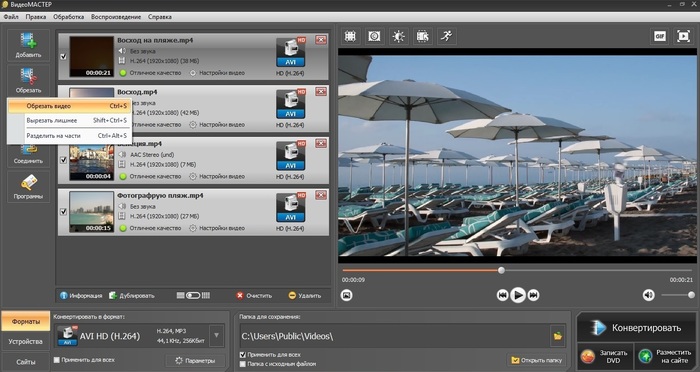700x372 pixels.
Task: Click Информация button below list
Action: point(81,296)
